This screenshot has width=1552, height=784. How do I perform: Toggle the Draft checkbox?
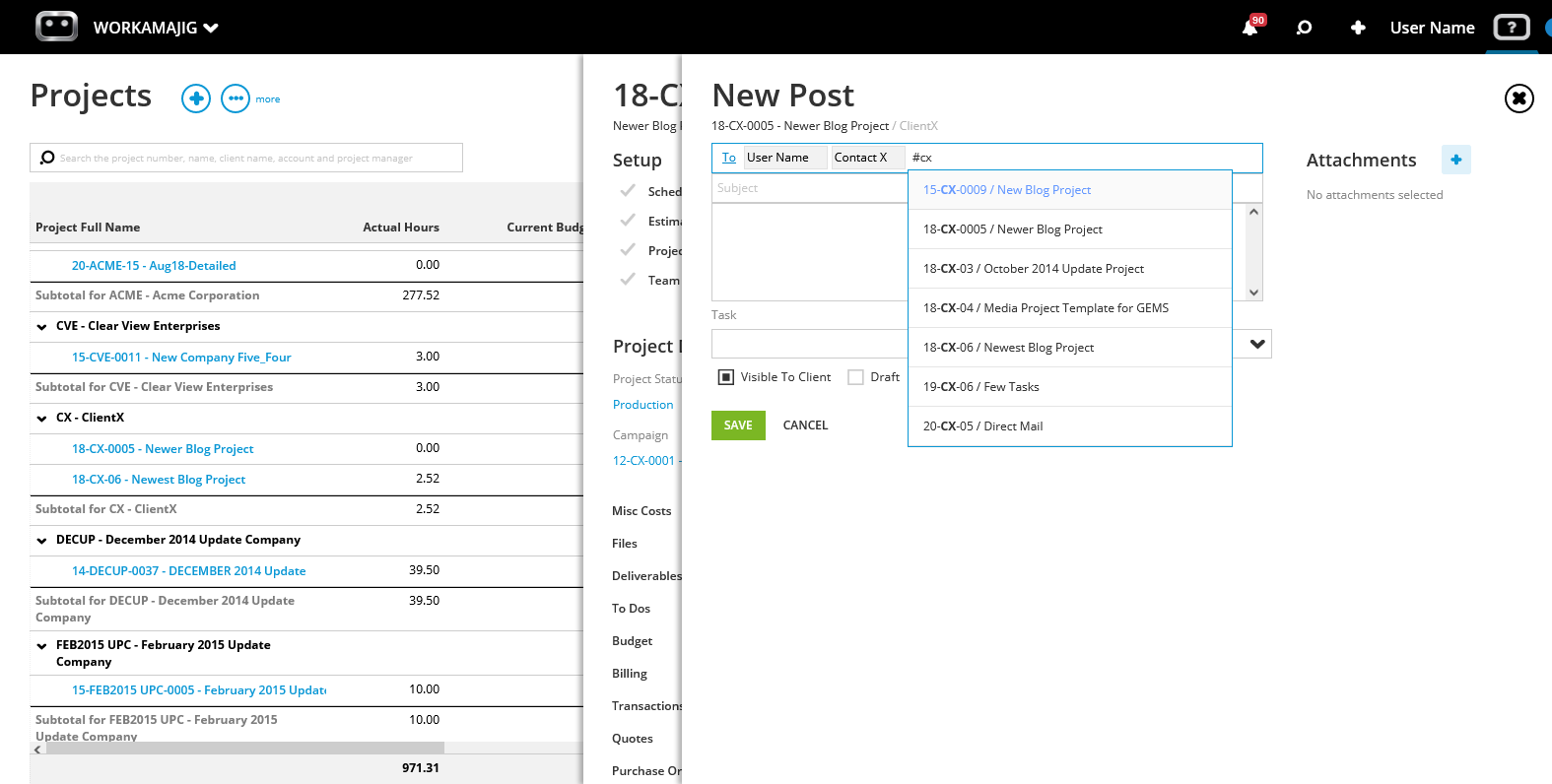click(x=856, y=377)
